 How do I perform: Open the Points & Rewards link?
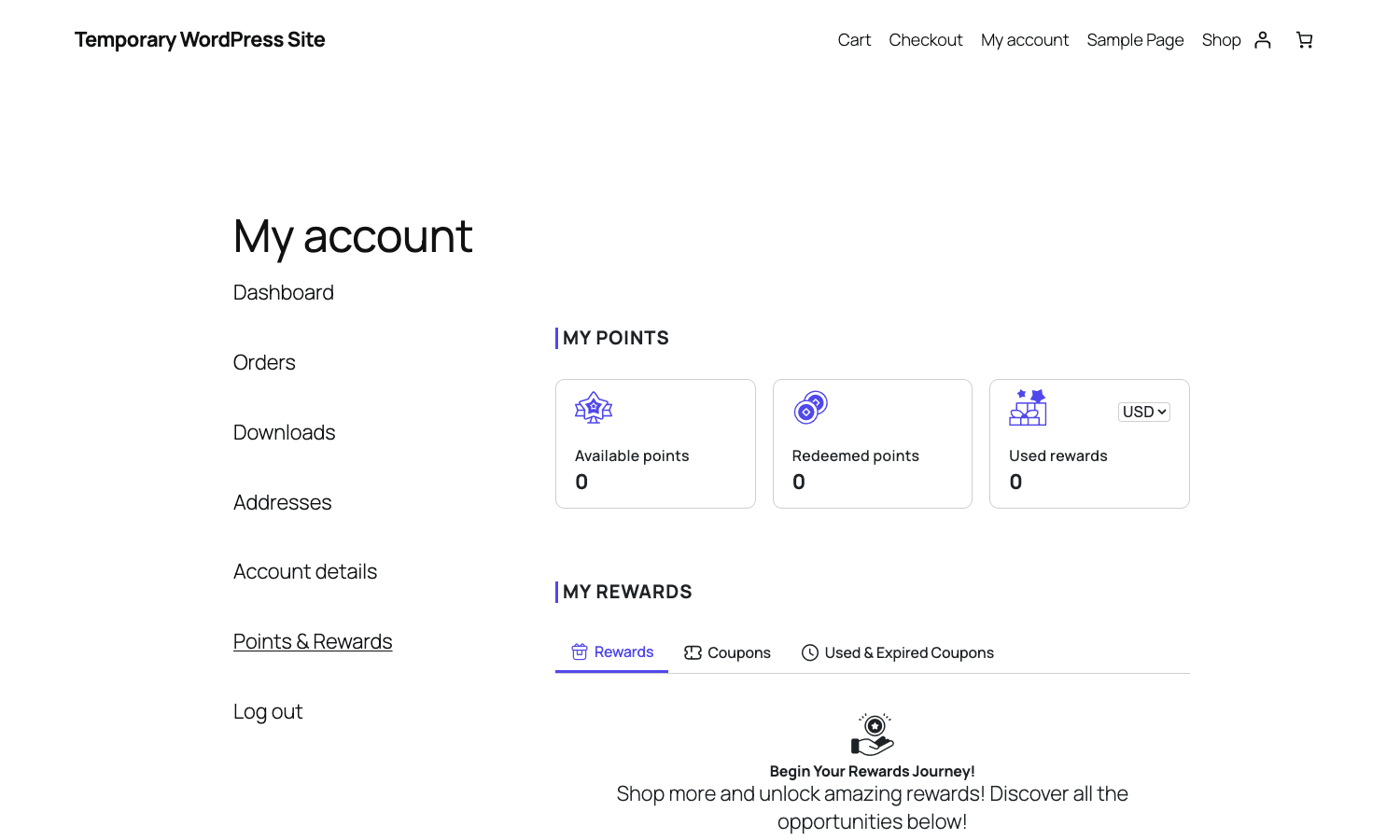pos(313,641)
